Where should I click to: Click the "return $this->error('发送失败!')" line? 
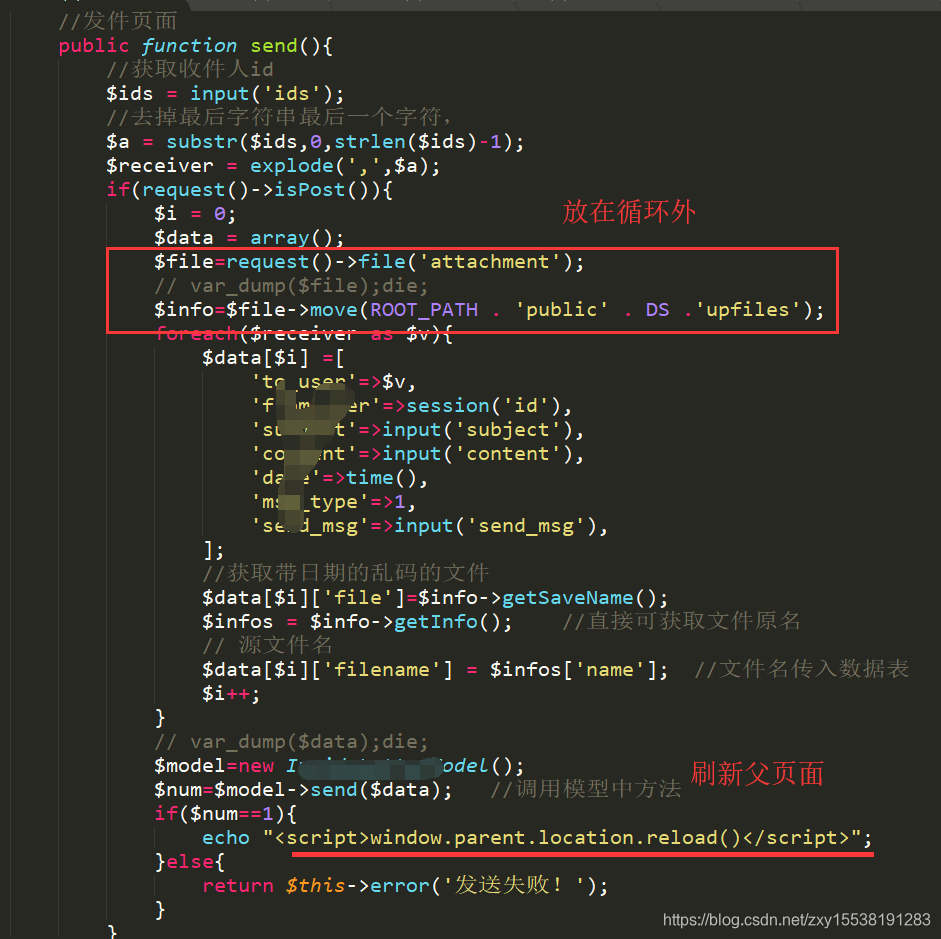(x=405, y=886)
